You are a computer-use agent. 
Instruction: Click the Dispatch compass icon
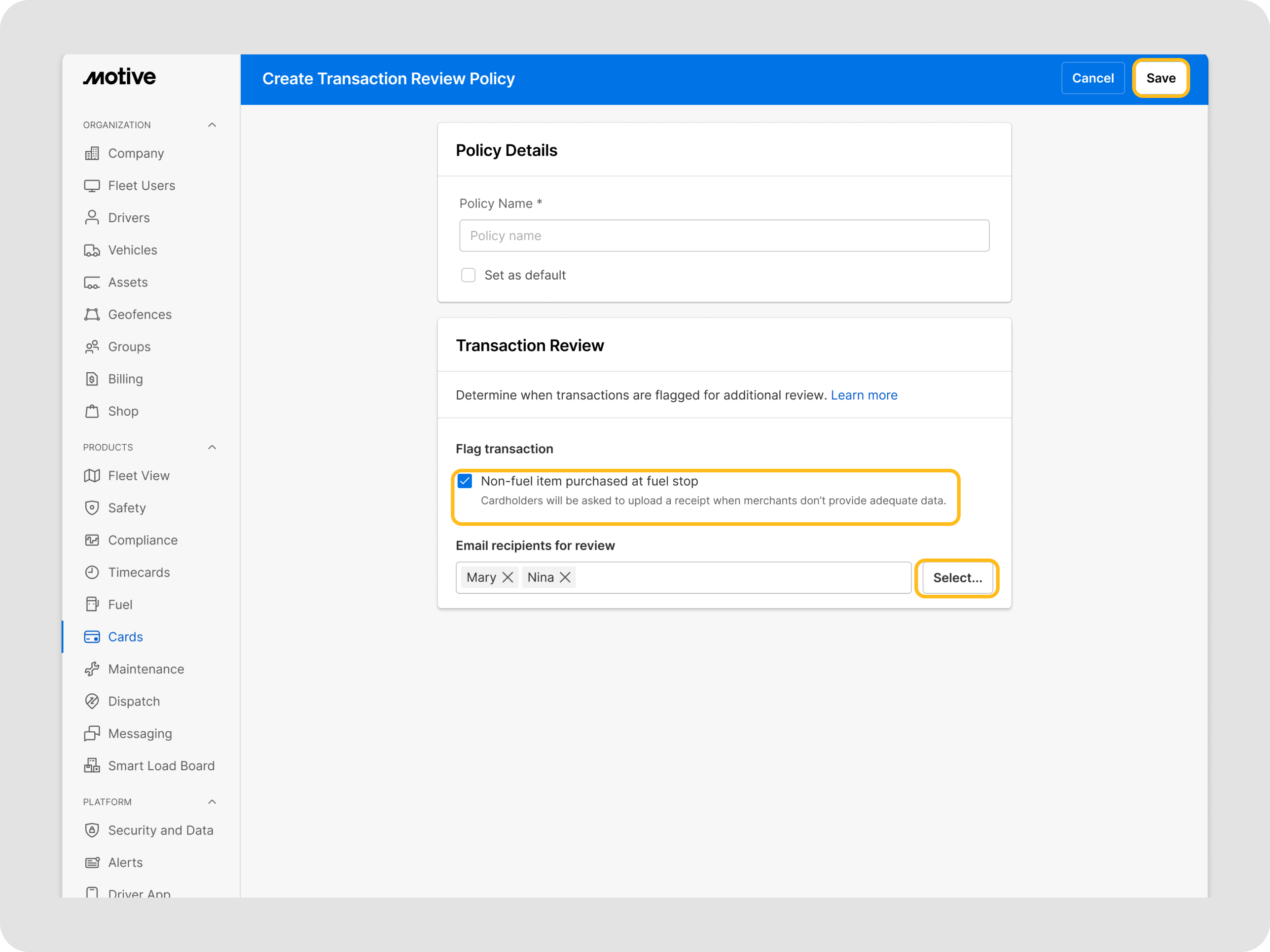(x=92, y=701)
